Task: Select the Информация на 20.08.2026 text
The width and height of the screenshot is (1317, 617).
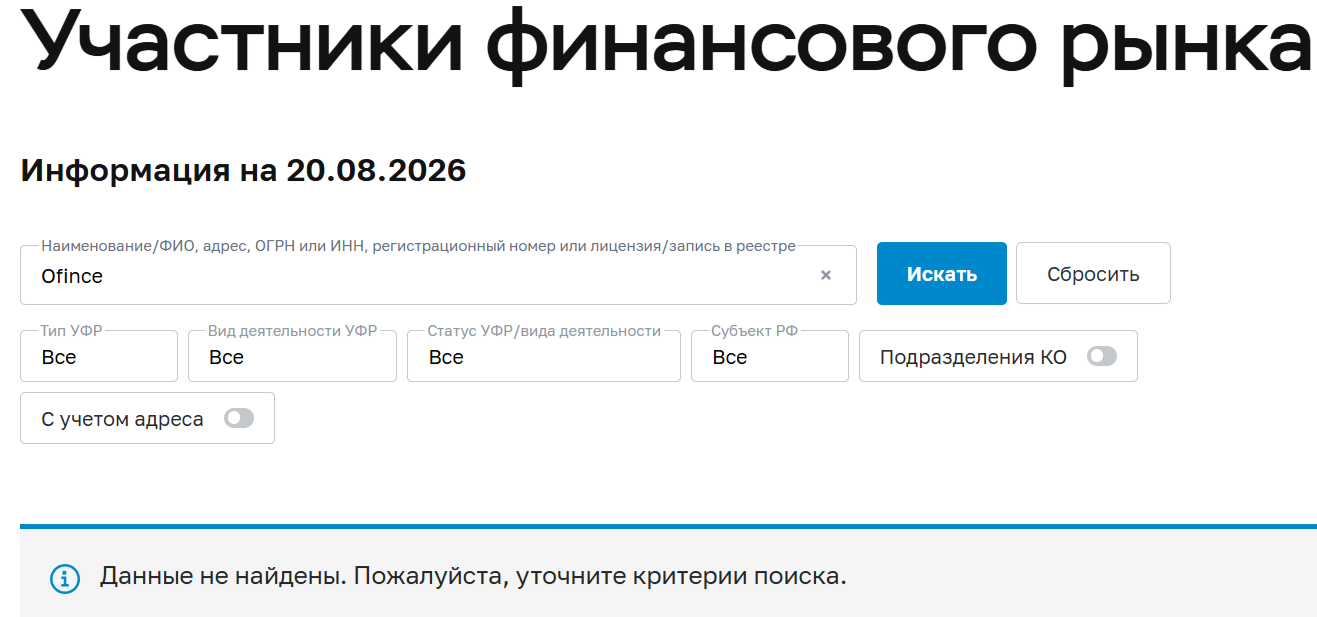Action: (243, 170)
